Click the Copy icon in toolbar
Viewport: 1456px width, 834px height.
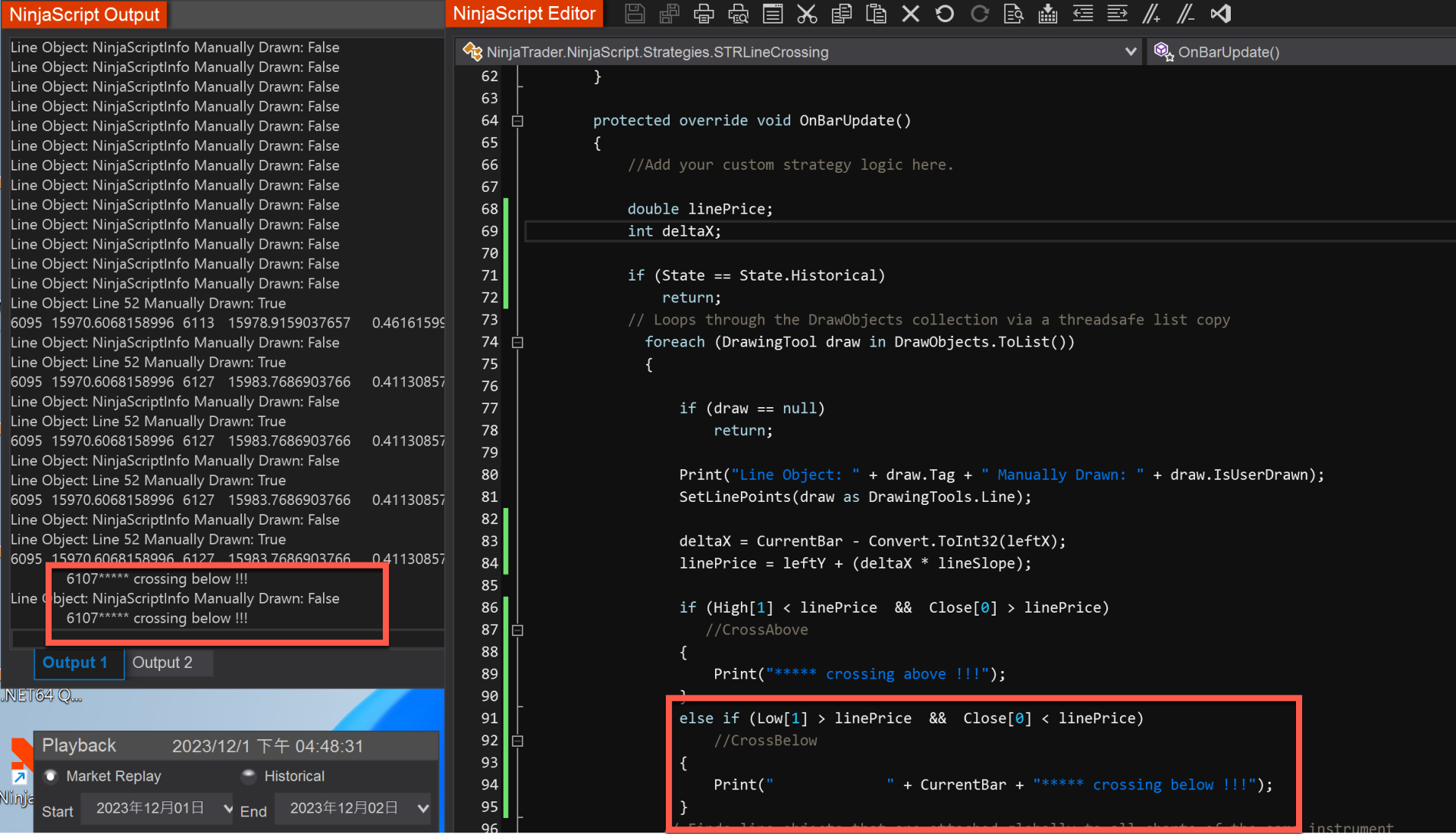tap(842, 14)
